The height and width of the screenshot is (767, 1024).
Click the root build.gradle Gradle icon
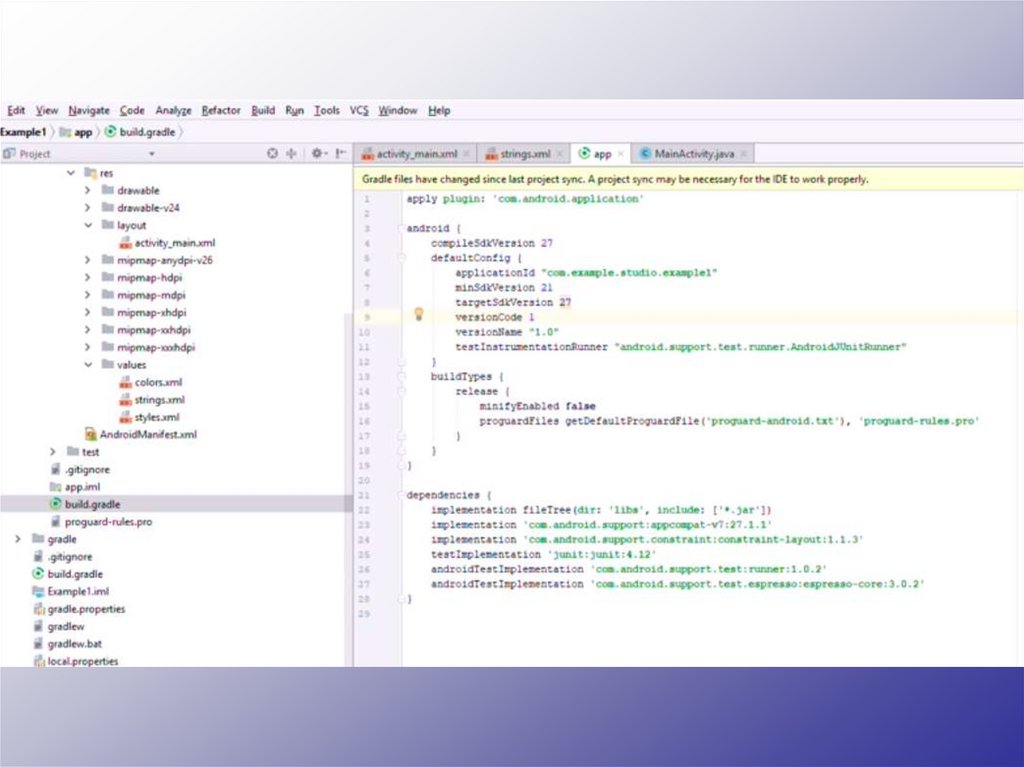point(38,574)
